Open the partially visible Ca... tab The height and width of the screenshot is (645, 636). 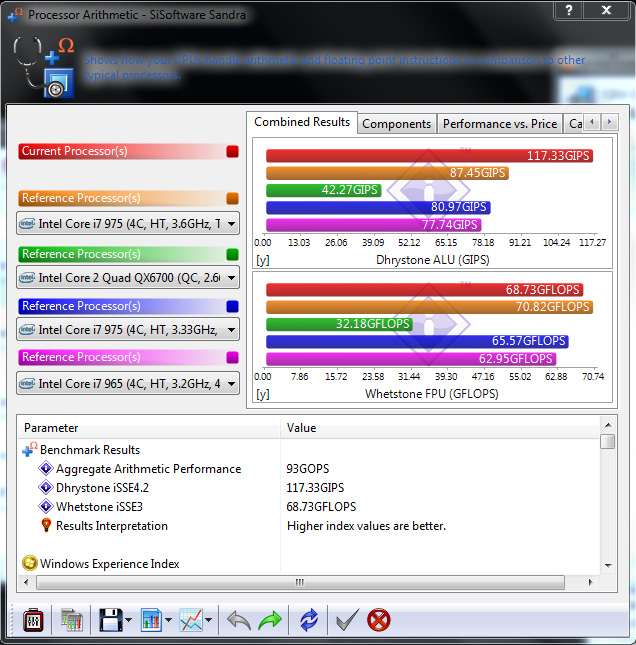575,124
